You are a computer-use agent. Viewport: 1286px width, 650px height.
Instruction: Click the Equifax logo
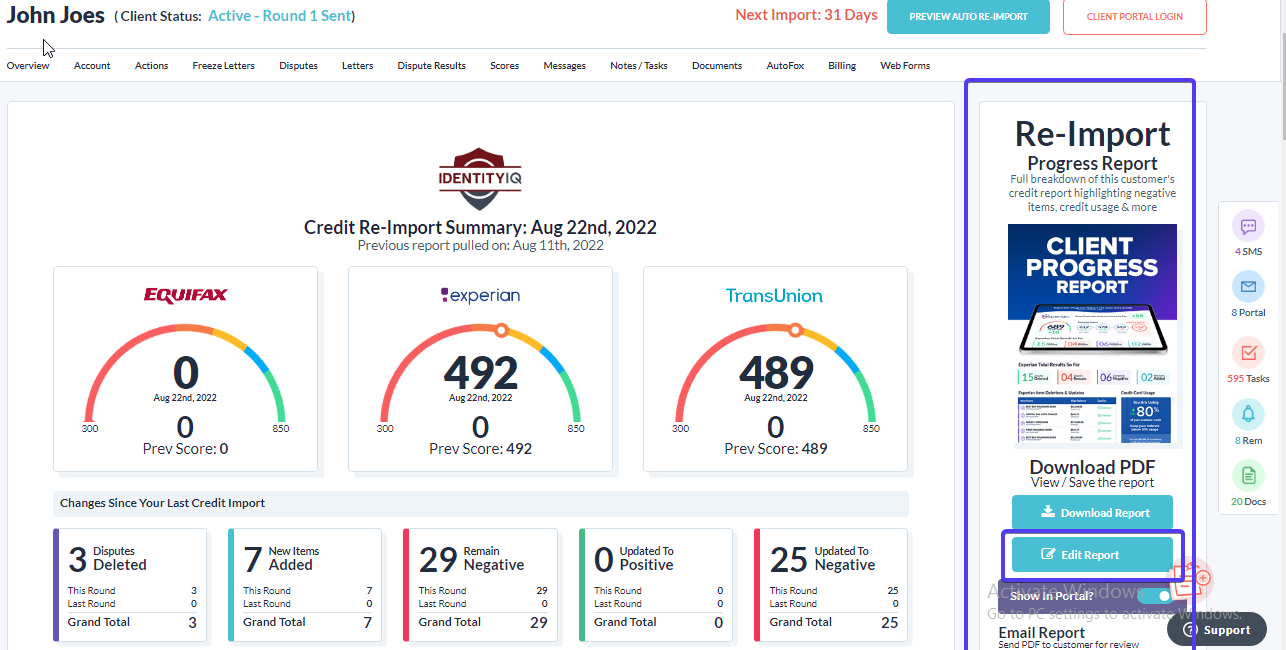[x=186, y=295]
